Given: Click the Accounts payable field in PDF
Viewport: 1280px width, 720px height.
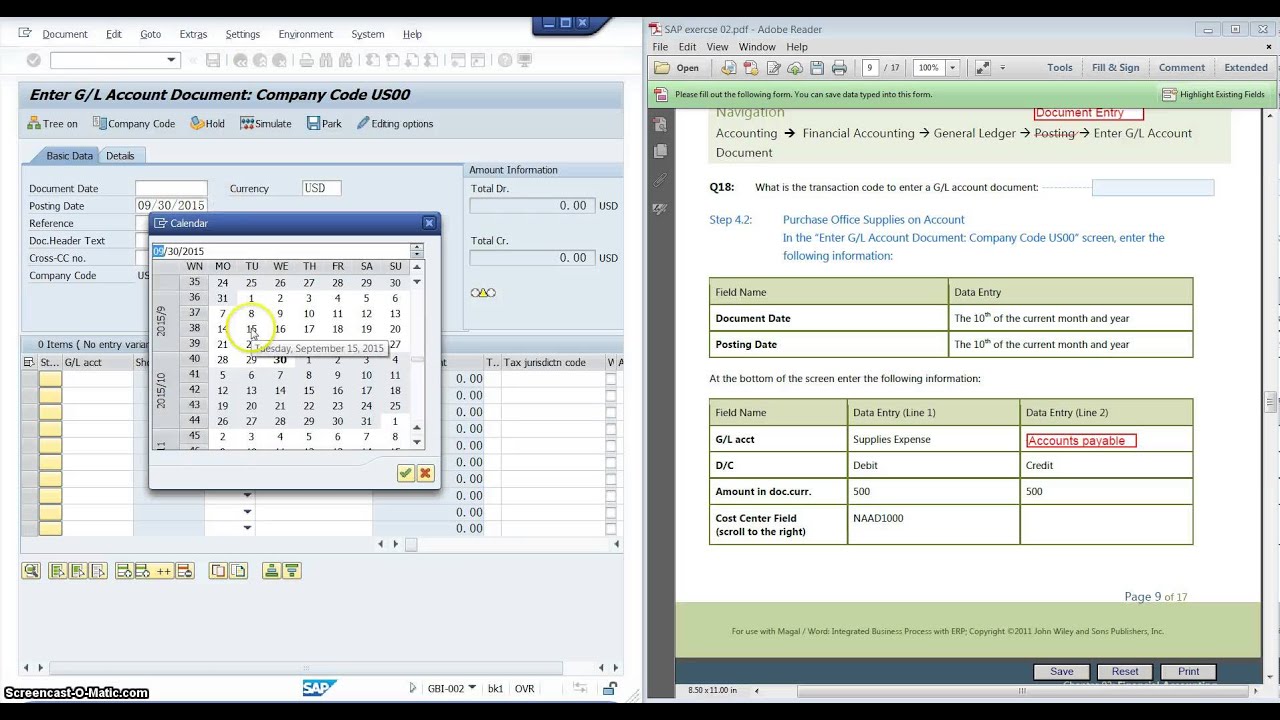Looking at the screenshot, I should (x=1081, y=440).
